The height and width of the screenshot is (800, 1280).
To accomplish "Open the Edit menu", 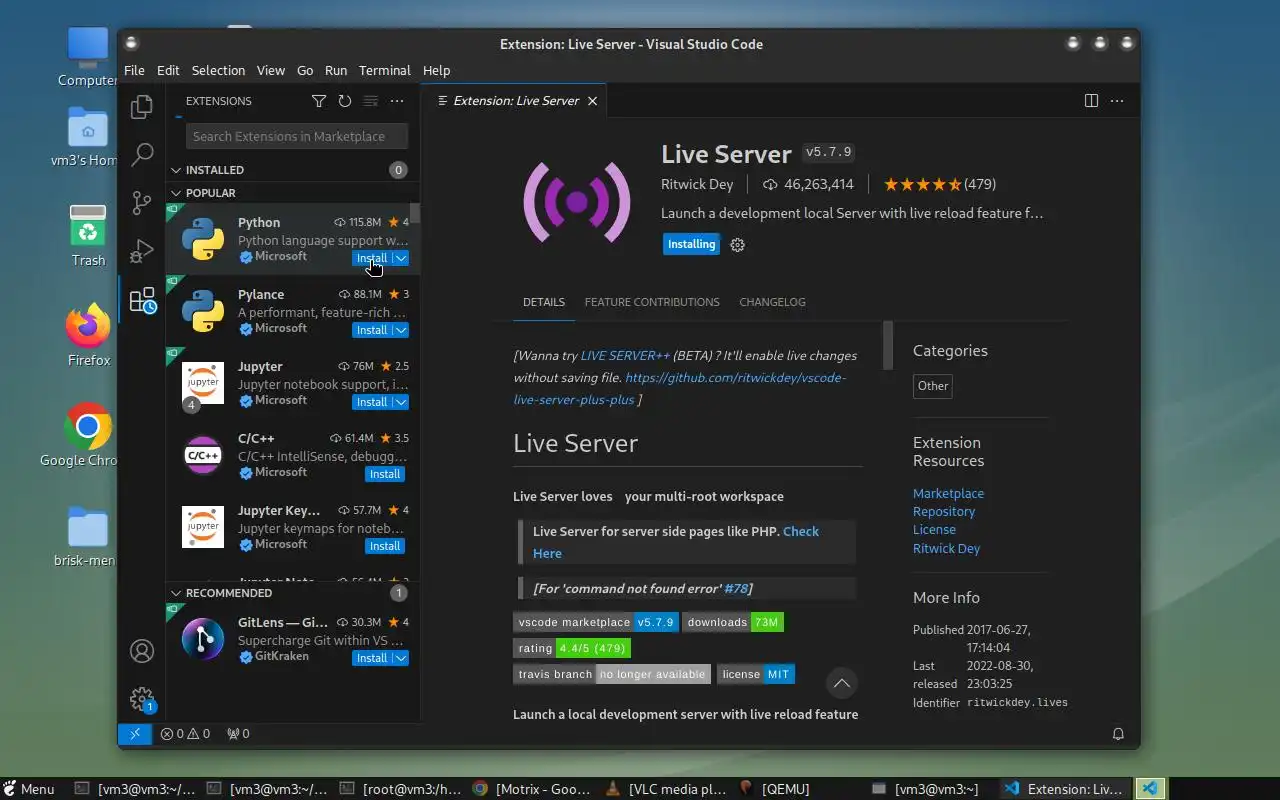I will pos(168,71).
